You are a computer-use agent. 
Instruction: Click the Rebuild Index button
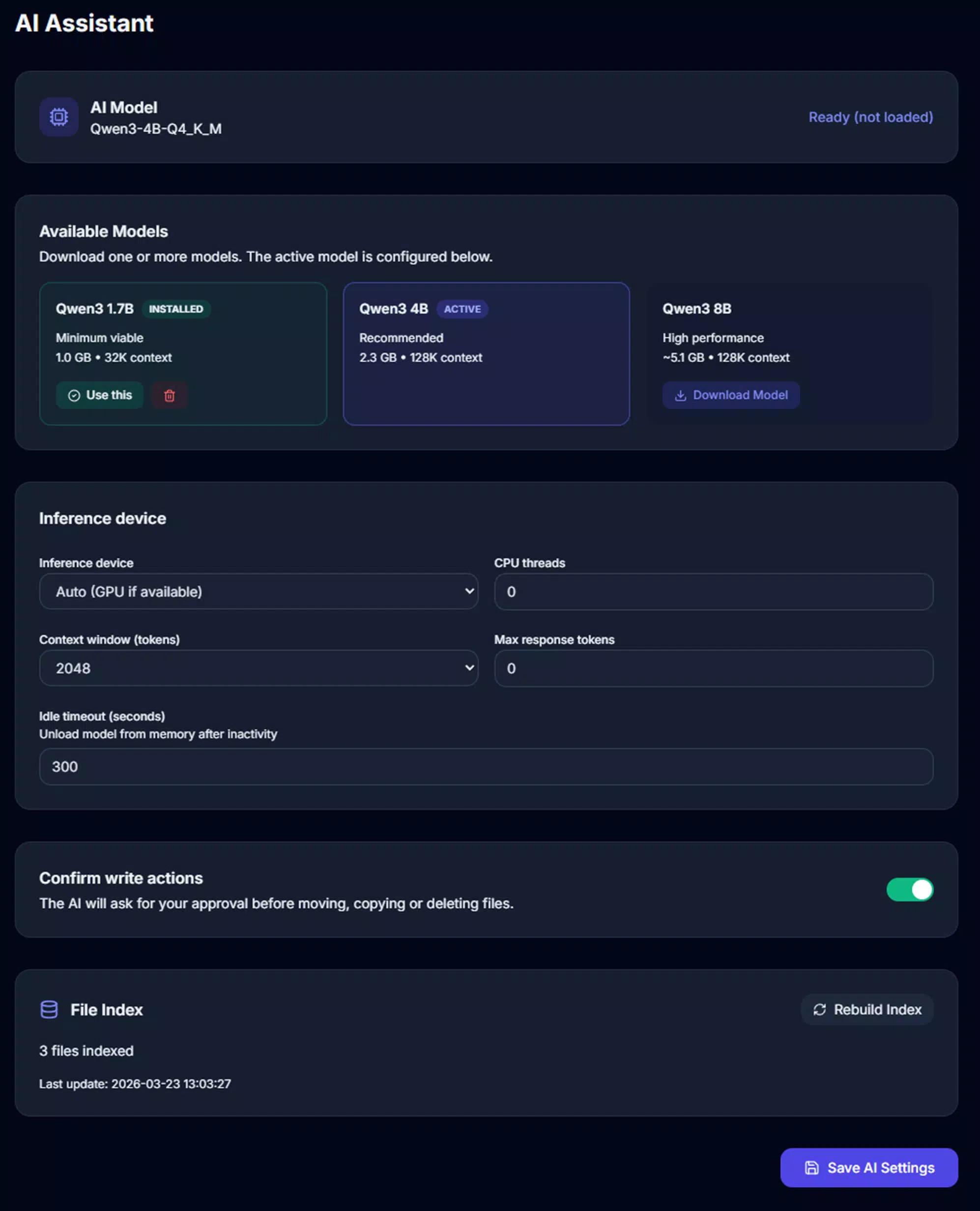point(867,1009)
